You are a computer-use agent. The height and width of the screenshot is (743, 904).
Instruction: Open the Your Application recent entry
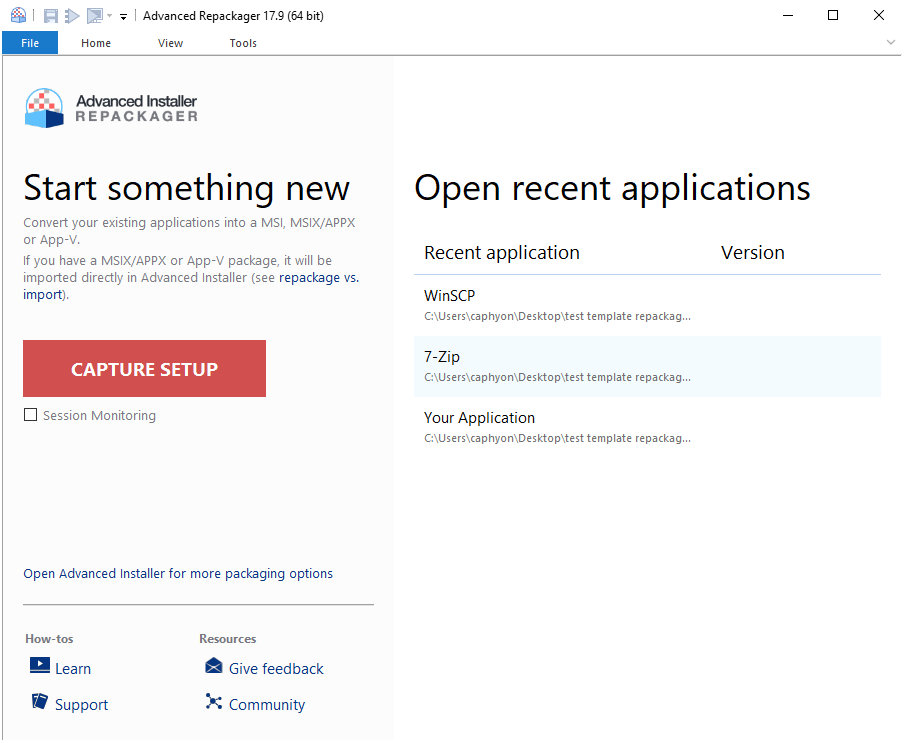point(647,428)
